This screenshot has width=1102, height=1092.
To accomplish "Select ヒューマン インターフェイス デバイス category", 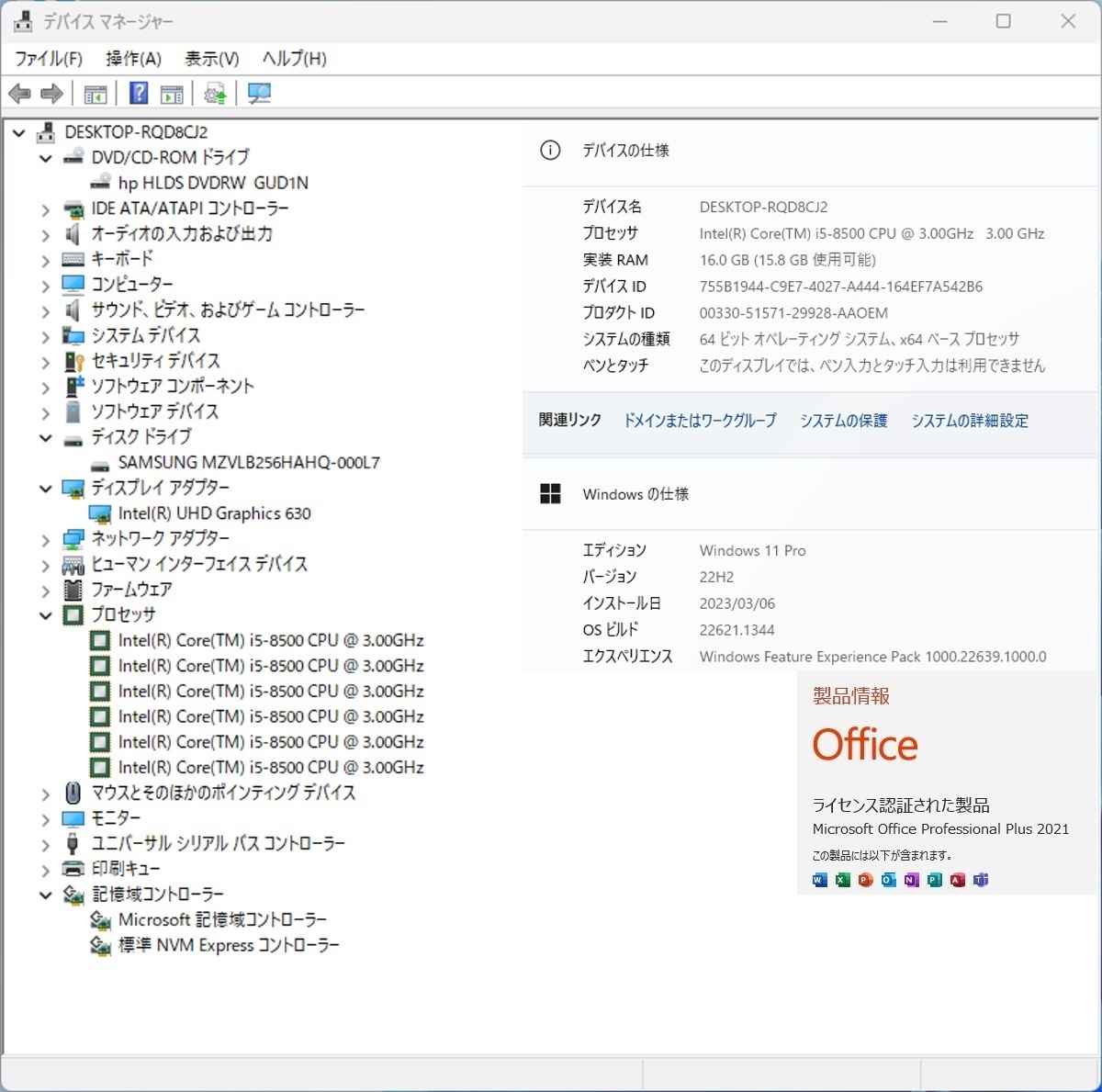I will (x=199, y=564).
